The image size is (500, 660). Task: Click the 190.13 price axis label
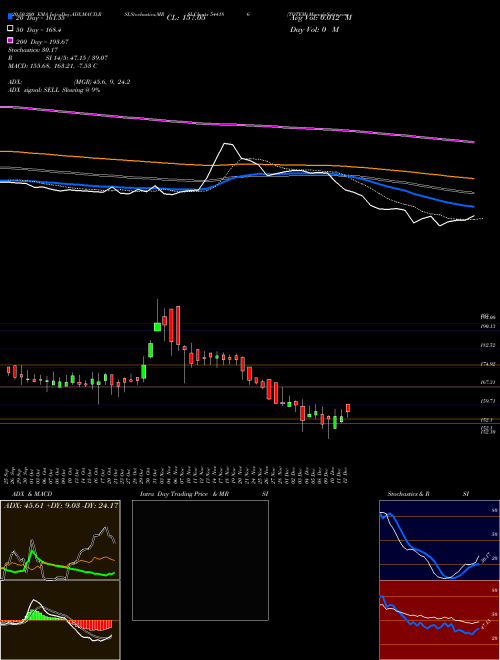coord(488,326)
